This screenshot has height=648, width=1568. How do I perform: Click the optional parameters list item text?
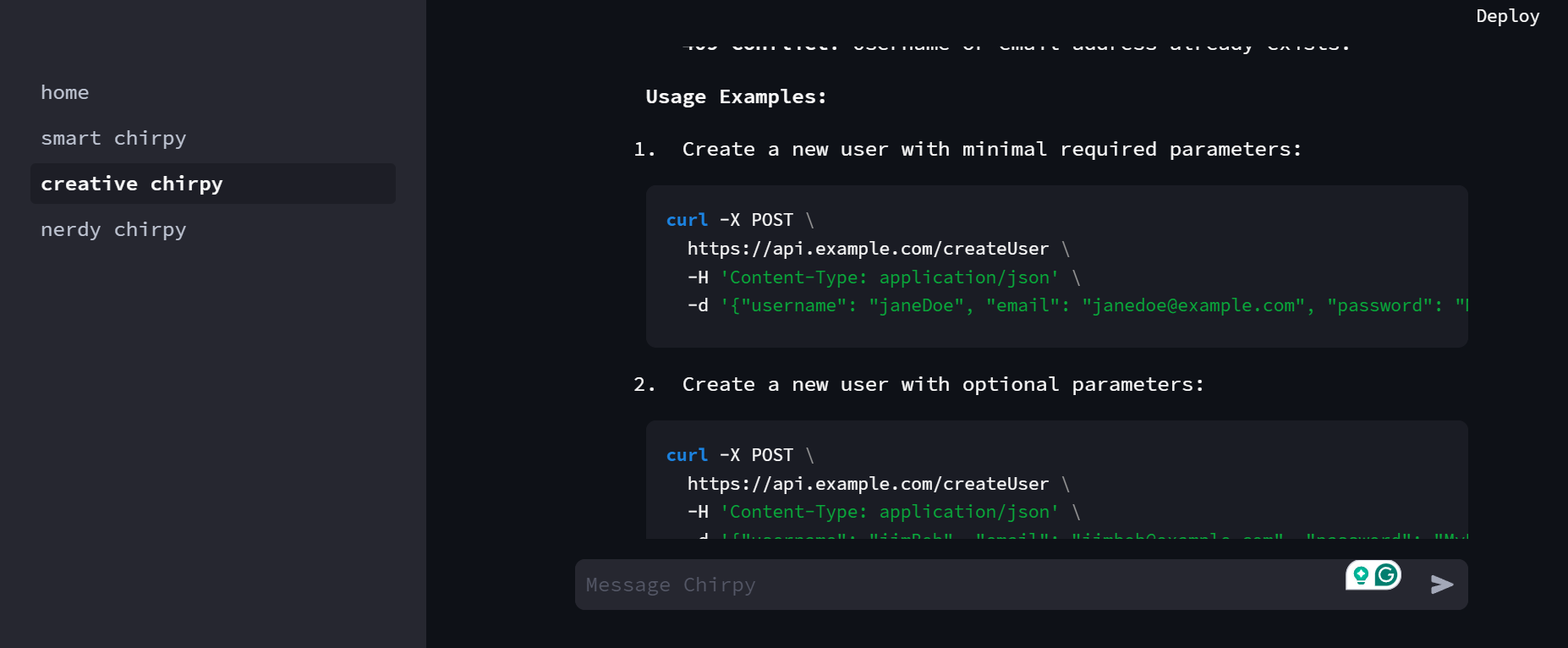pos(942,385)
